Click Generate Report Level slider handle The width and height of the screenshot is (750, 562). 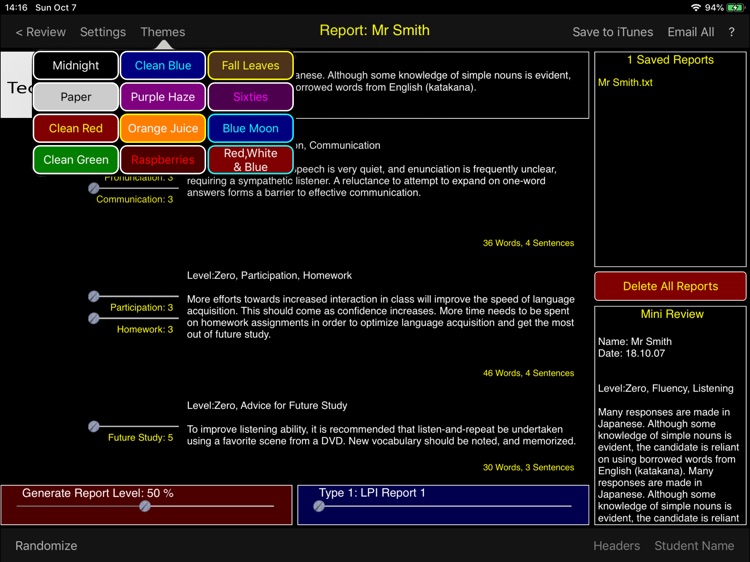click(145, 506)
